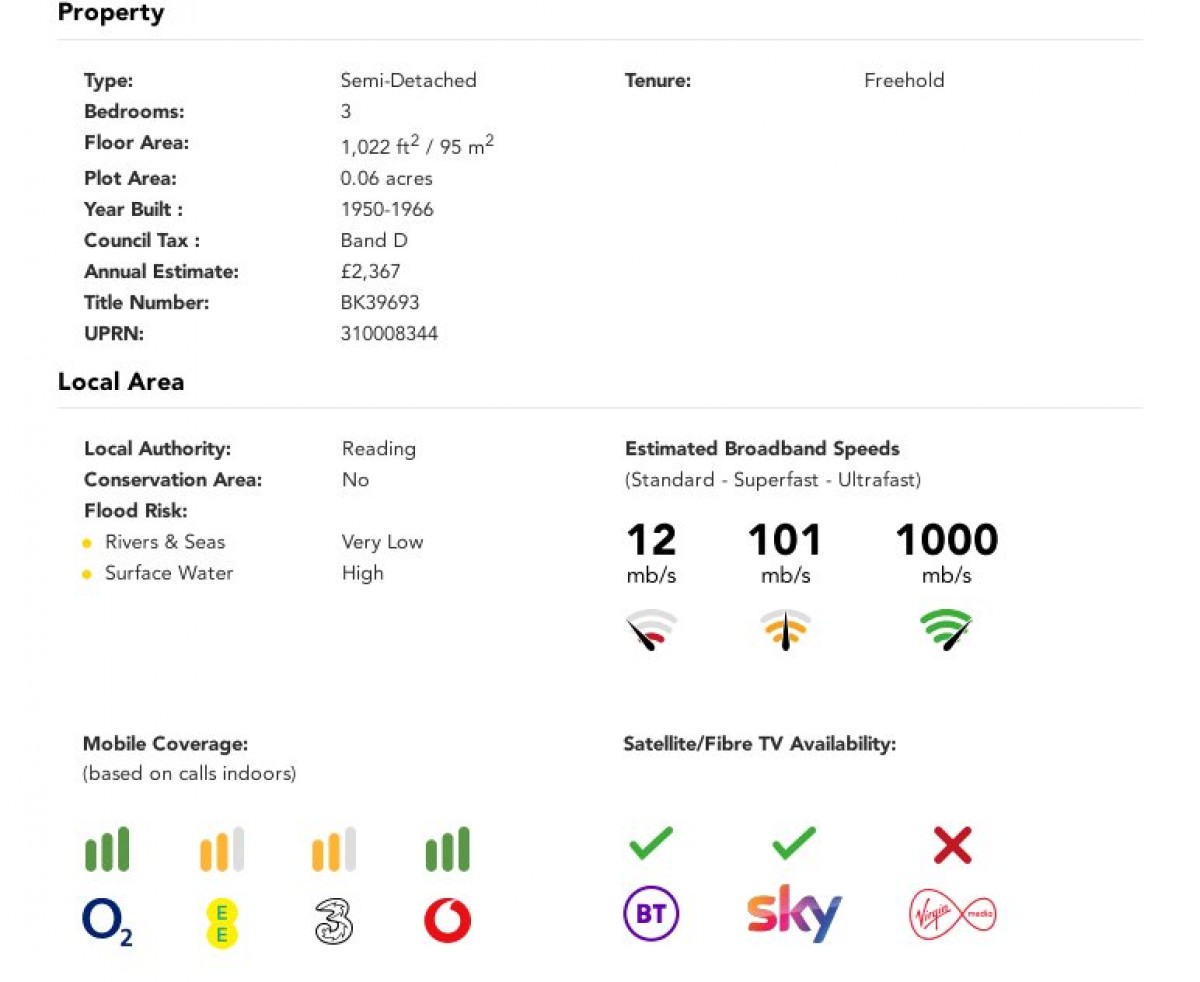Click the green ultrafast speed gauge icon

pyautogui.click(x=946, y=630)
